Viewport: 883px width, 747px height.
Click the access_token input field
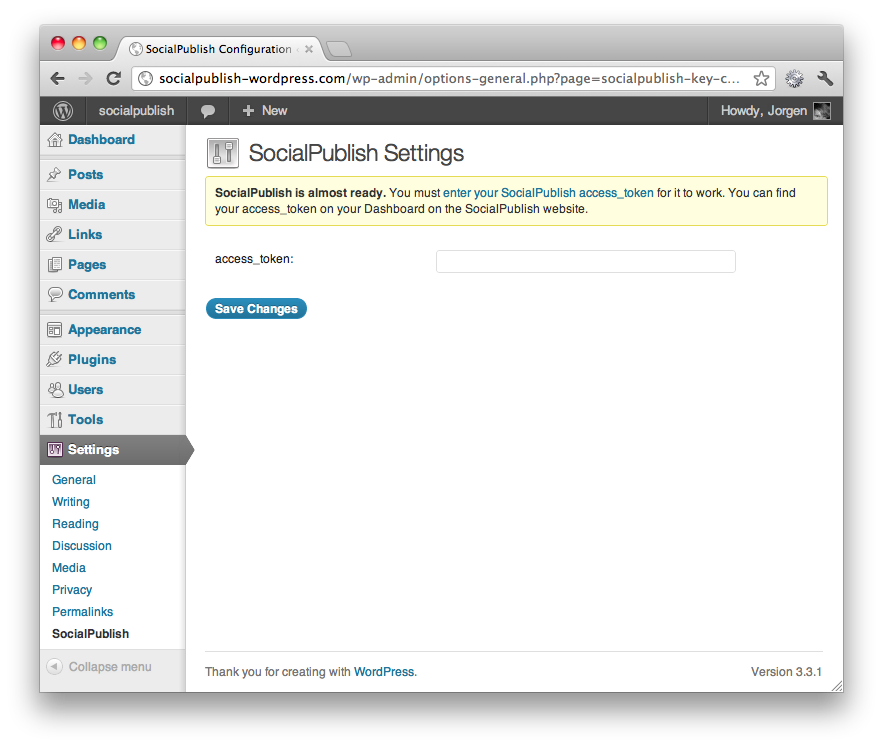(x=586, y=261)
